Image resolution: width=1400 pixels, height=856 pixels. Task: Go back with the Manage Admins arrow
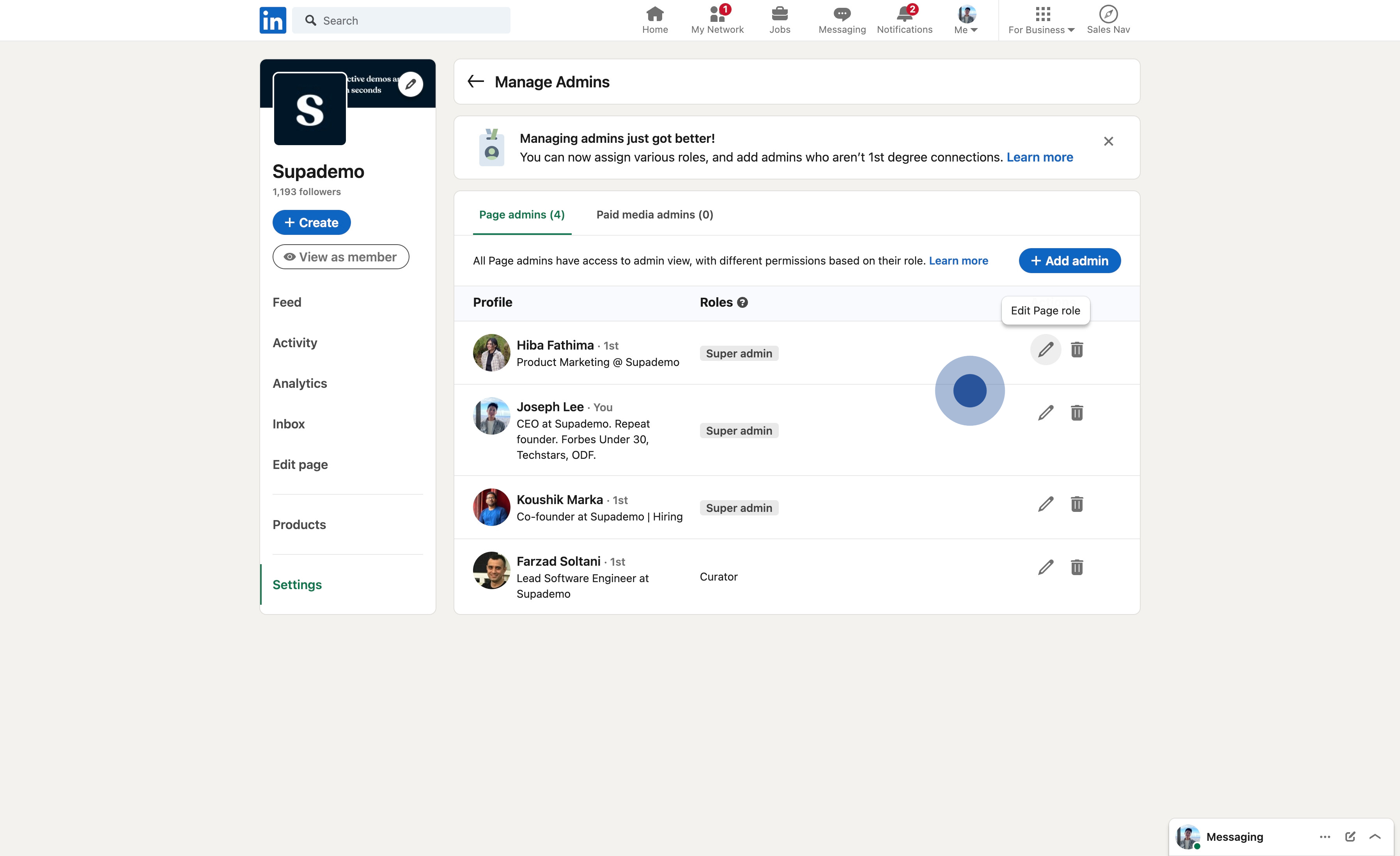[x=475, y=81]
